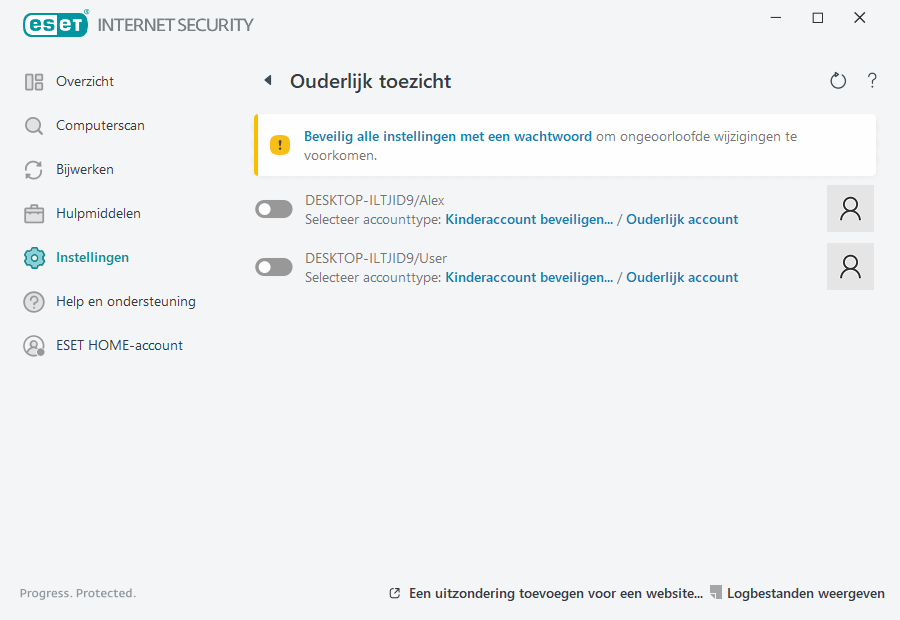Click the ESET logo at top left
Screen dimensions: 900x620
(x=56, y=24)
